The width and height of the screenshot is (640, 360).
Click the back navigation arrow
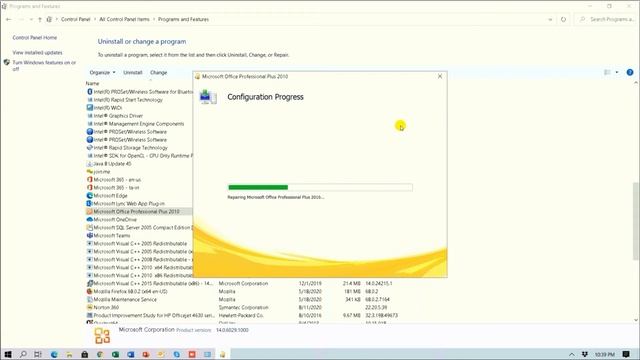point(9,19)
